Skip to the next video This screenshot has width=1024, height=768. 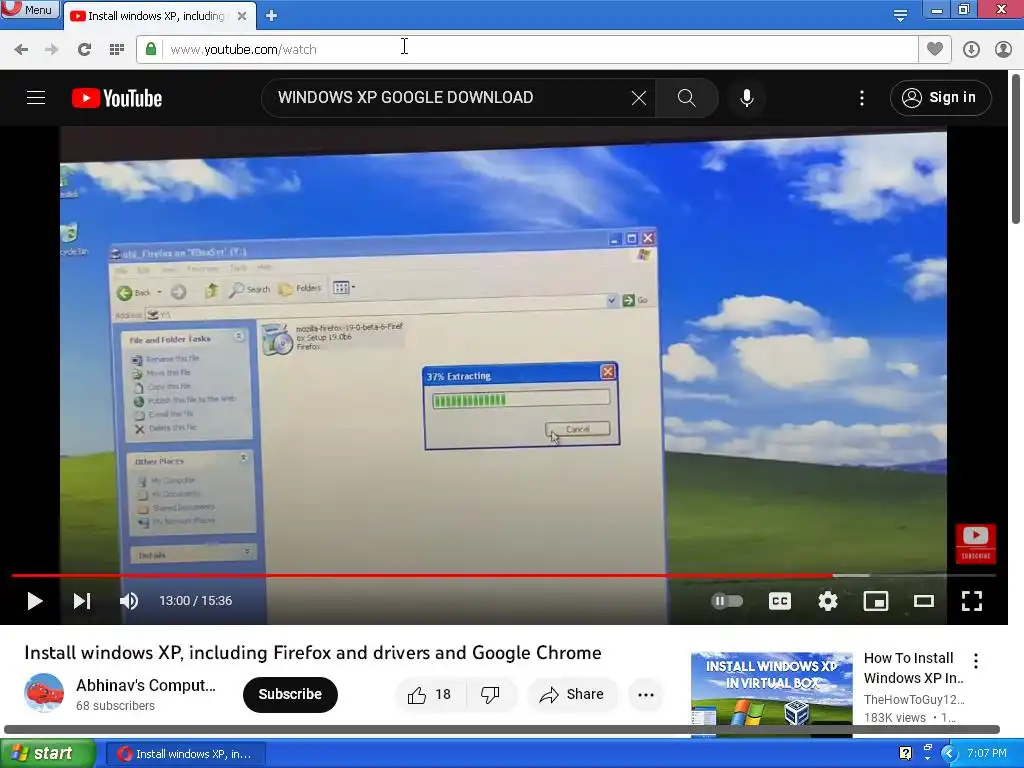coord(82,601)
